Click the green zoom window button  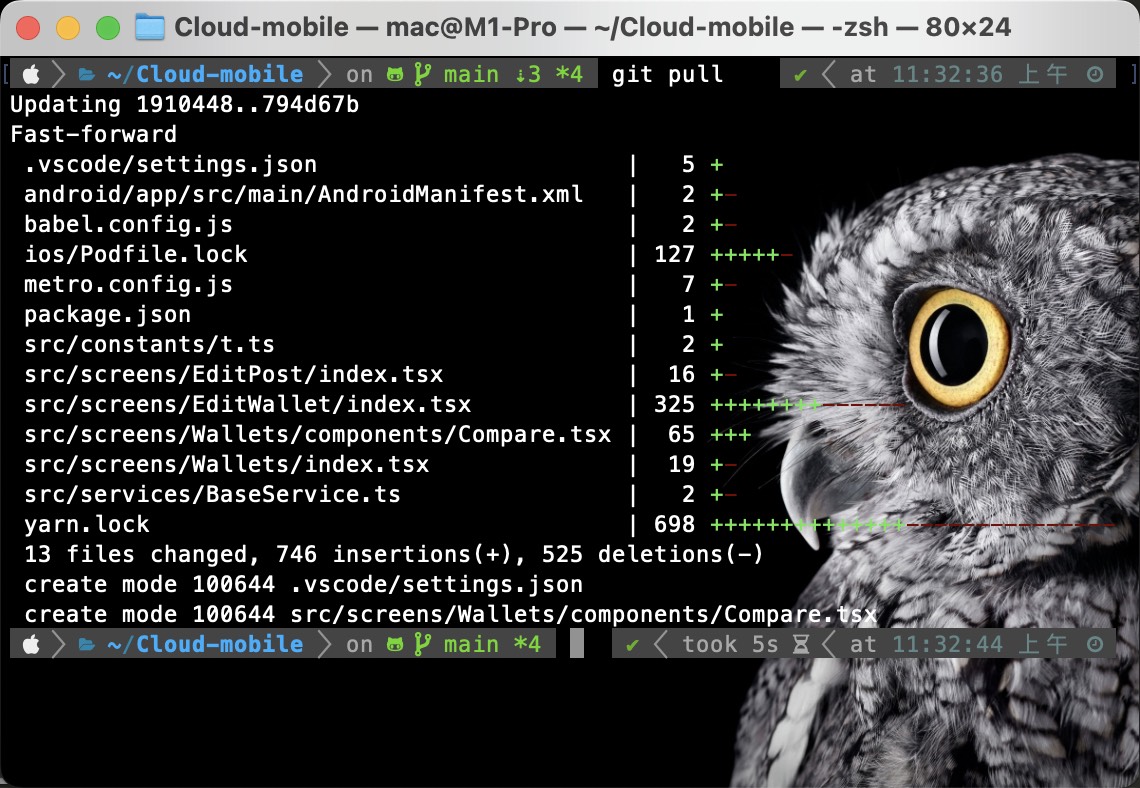pyautogui.click(x=107, y=27)
